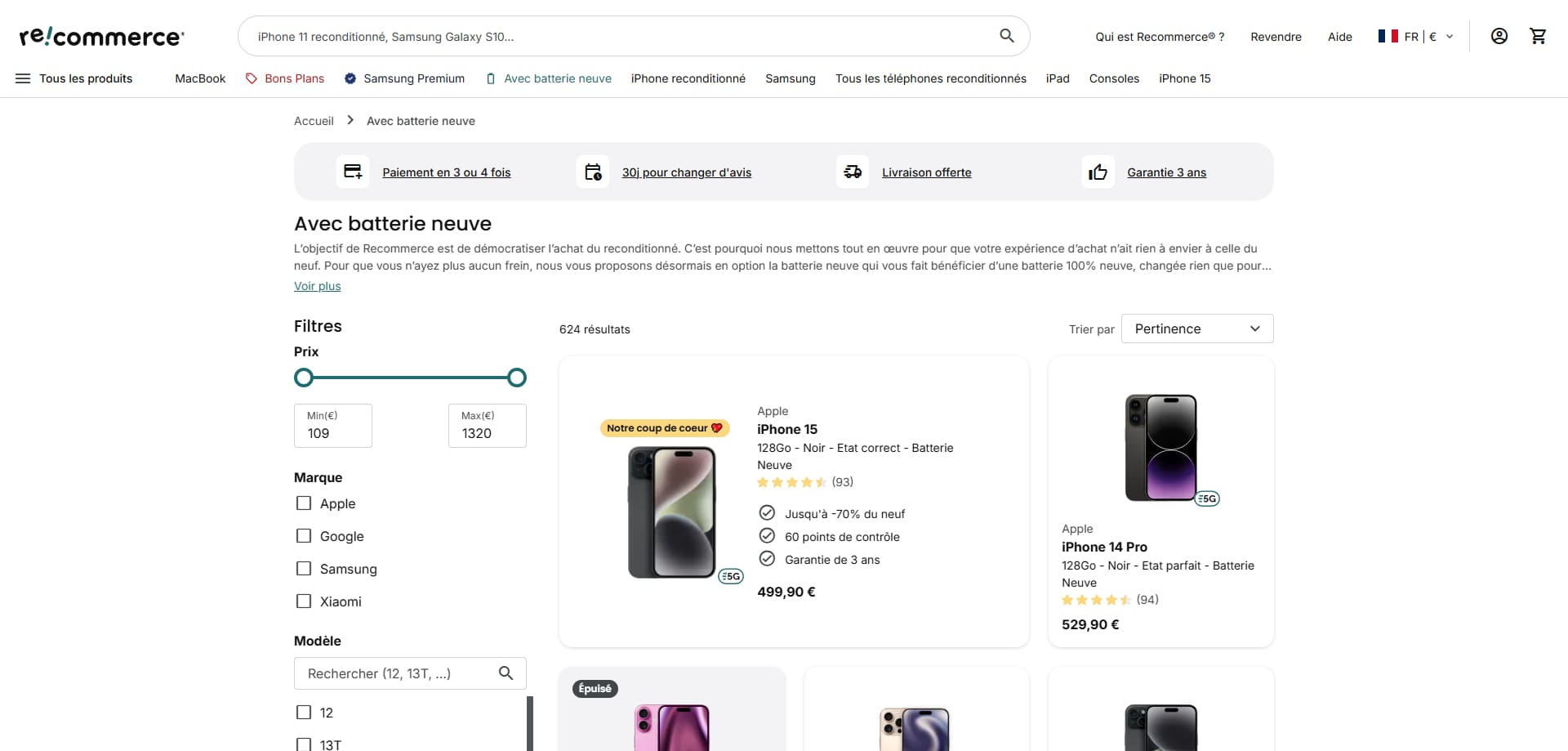Click the maximum price slider handle
This screenshot has width=1568, height=751.
pyautogui.click(x=517, y=378)
